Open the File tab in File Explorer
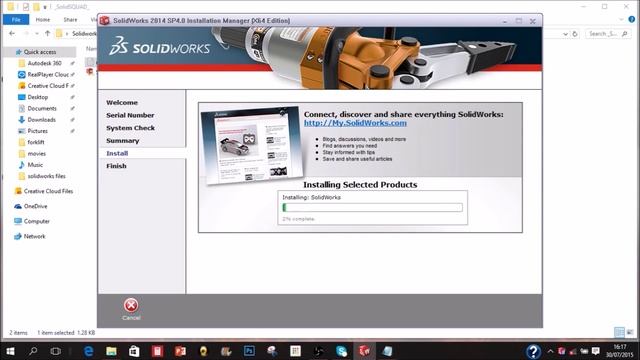640x360 pixels. pos(16,20)
